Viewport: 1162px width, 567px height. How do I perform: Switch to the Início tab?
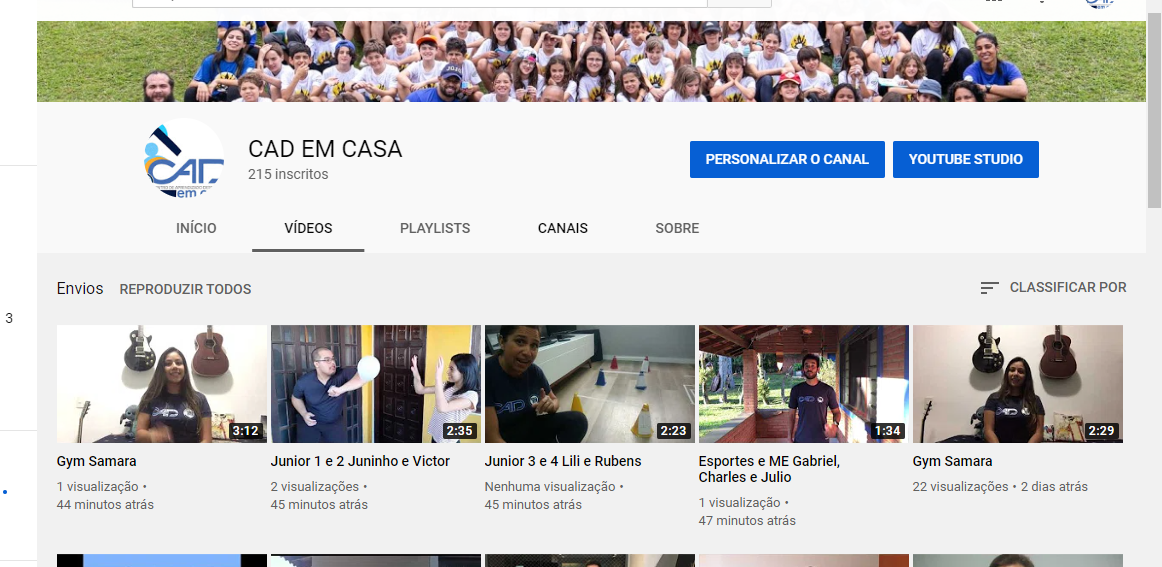click(196, 228)
